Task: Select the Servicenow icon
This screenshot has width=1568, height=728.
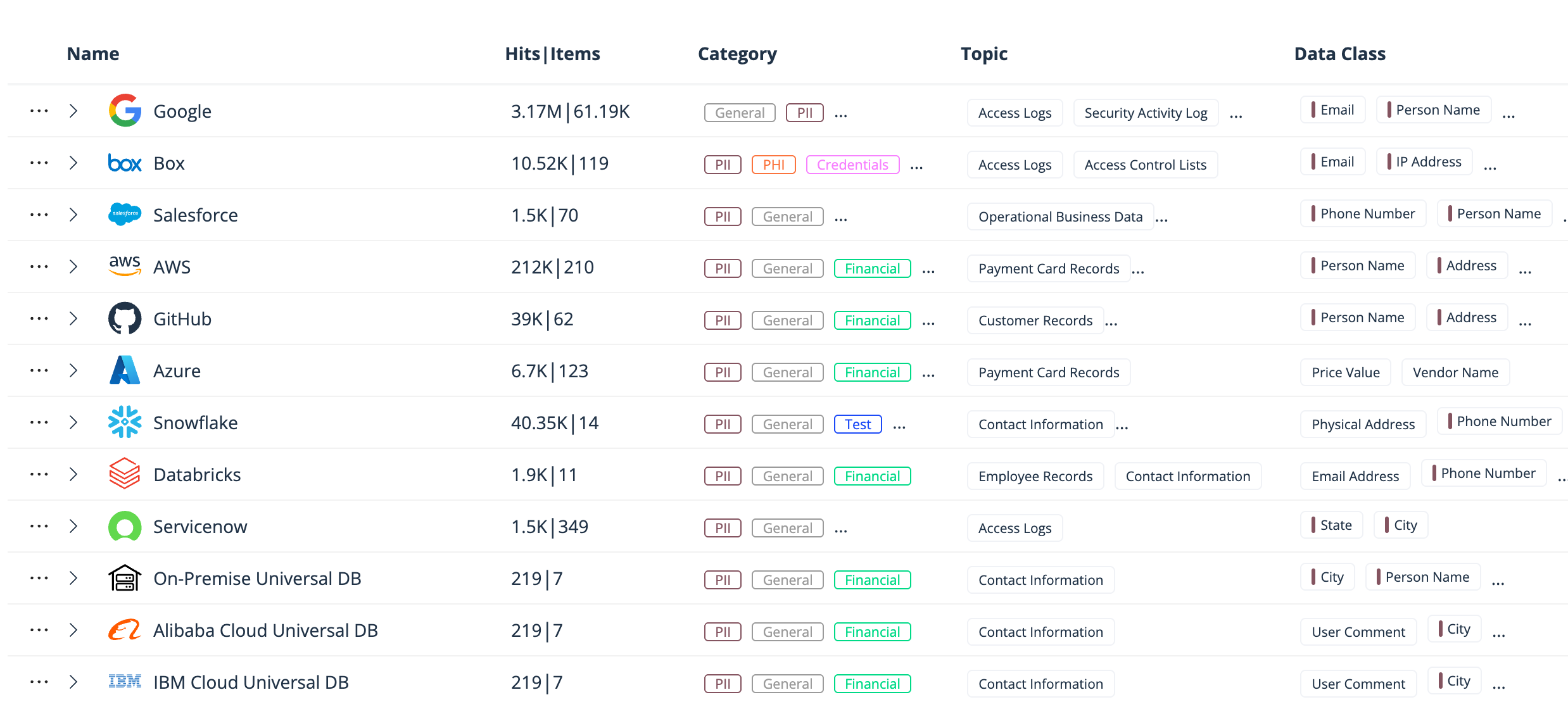Action: click(124, 525)
